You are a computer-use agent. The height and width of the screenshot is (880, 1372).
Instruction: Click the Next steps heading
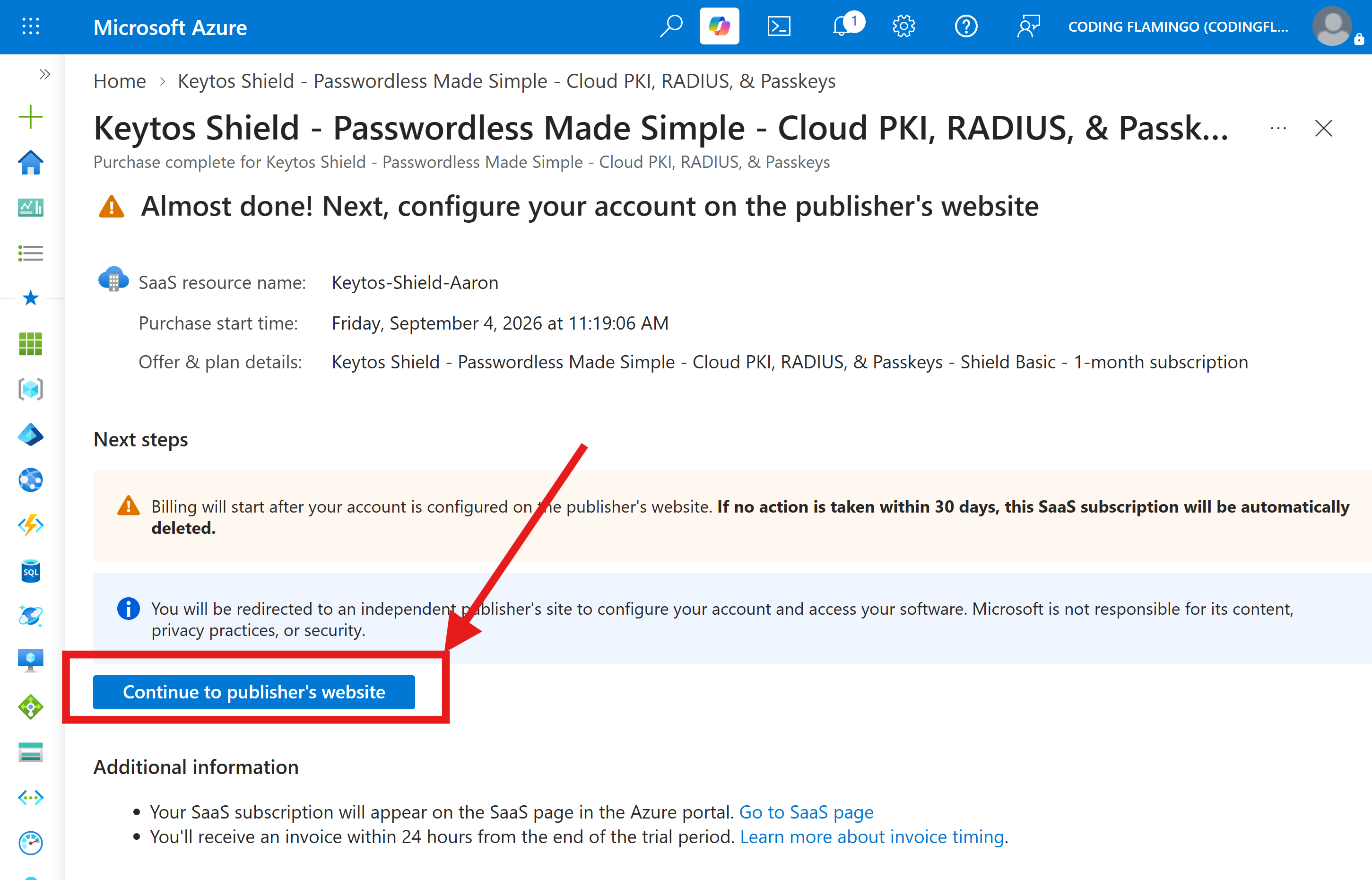click(140, 439)
